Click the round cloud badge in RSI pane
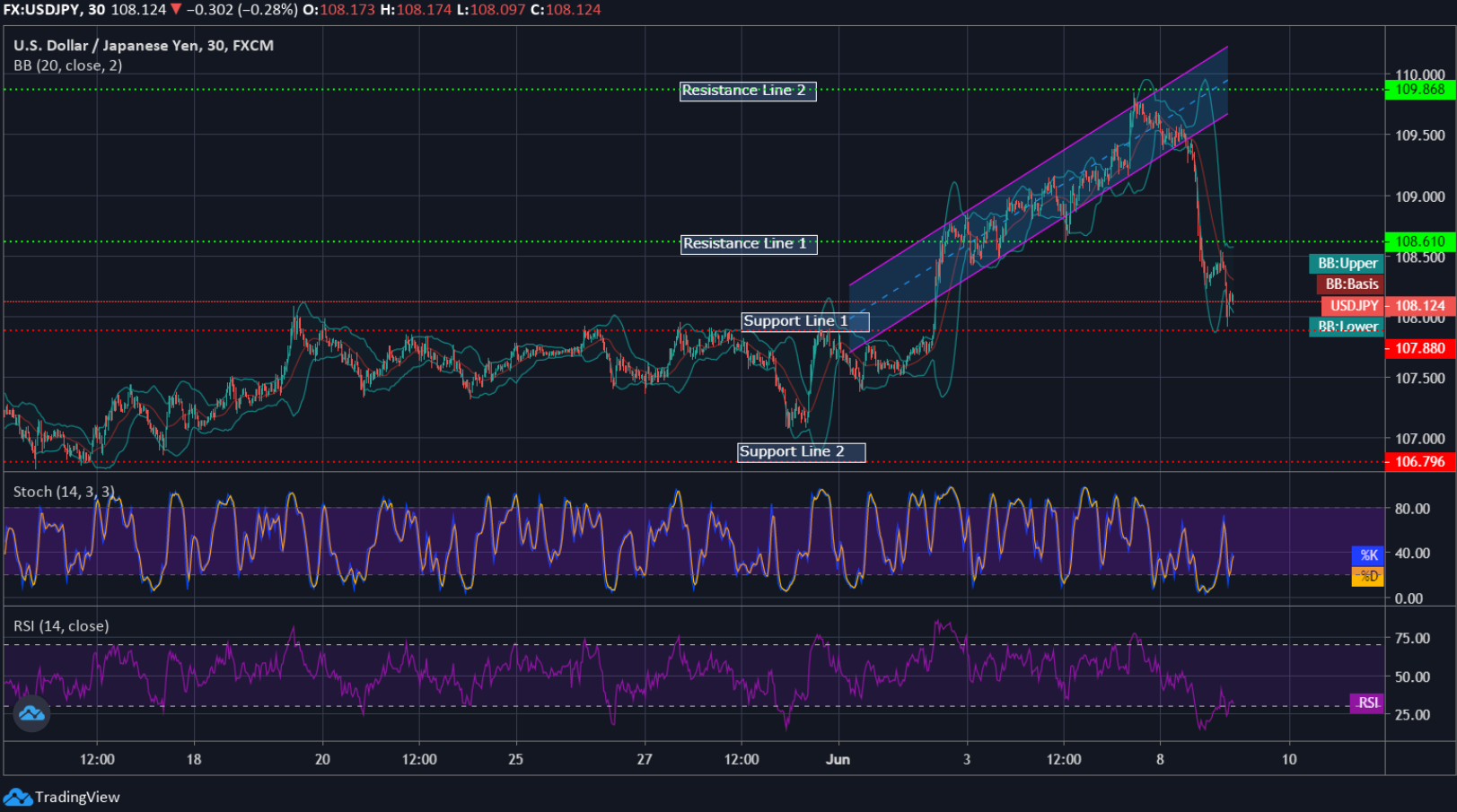 tap(31, 714)
